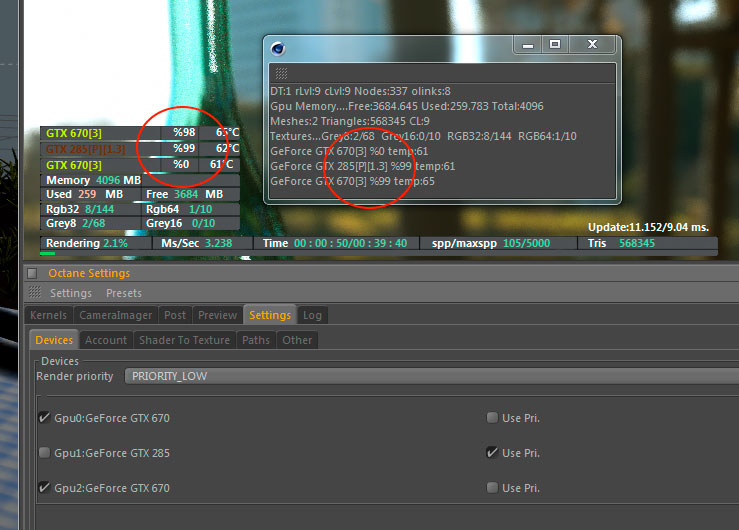Select the top-level Settings tab
739x530 pixels.
pyautogui.click(x=270, y=315)
